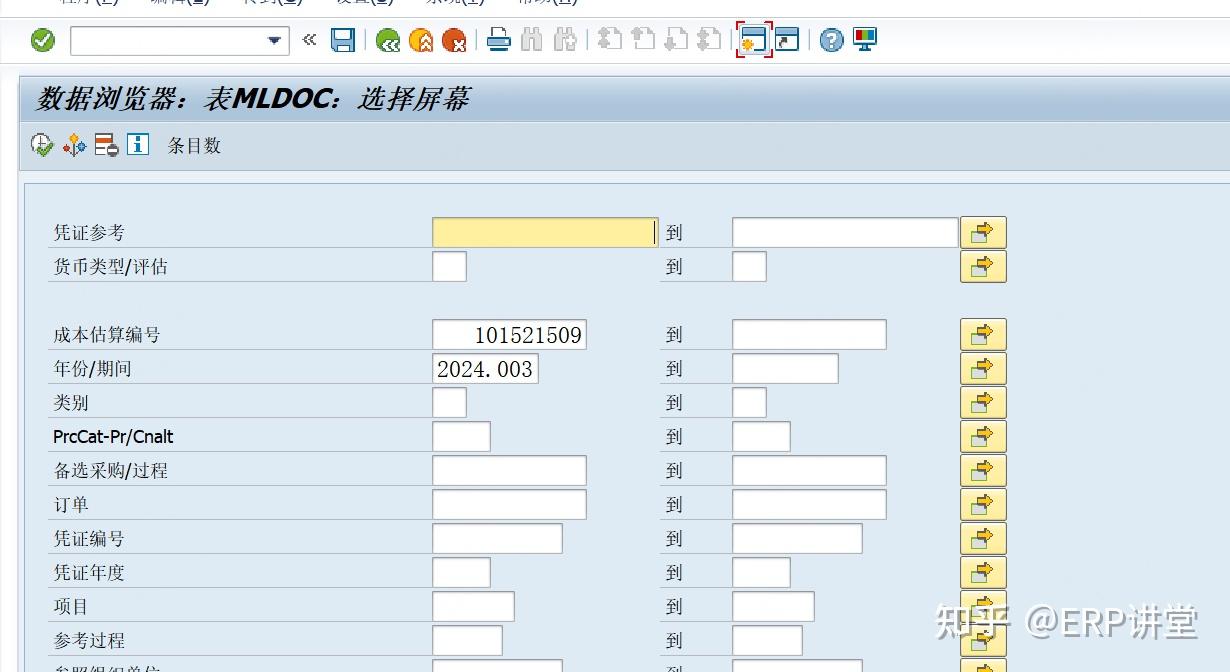1230x672 pixels.
Task: Click the Print icon
Action: (x=499, y=40)
